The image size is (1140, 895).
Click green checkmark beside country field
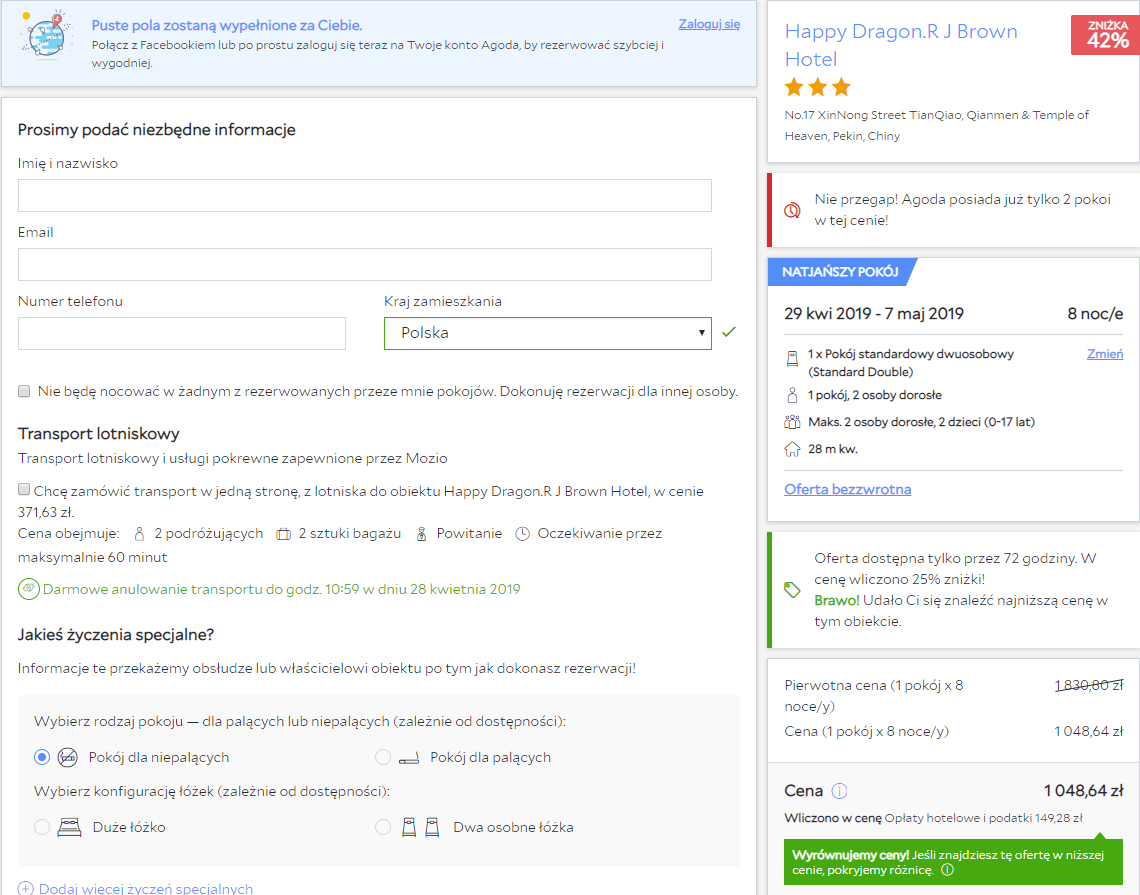[x=729, y=332]
